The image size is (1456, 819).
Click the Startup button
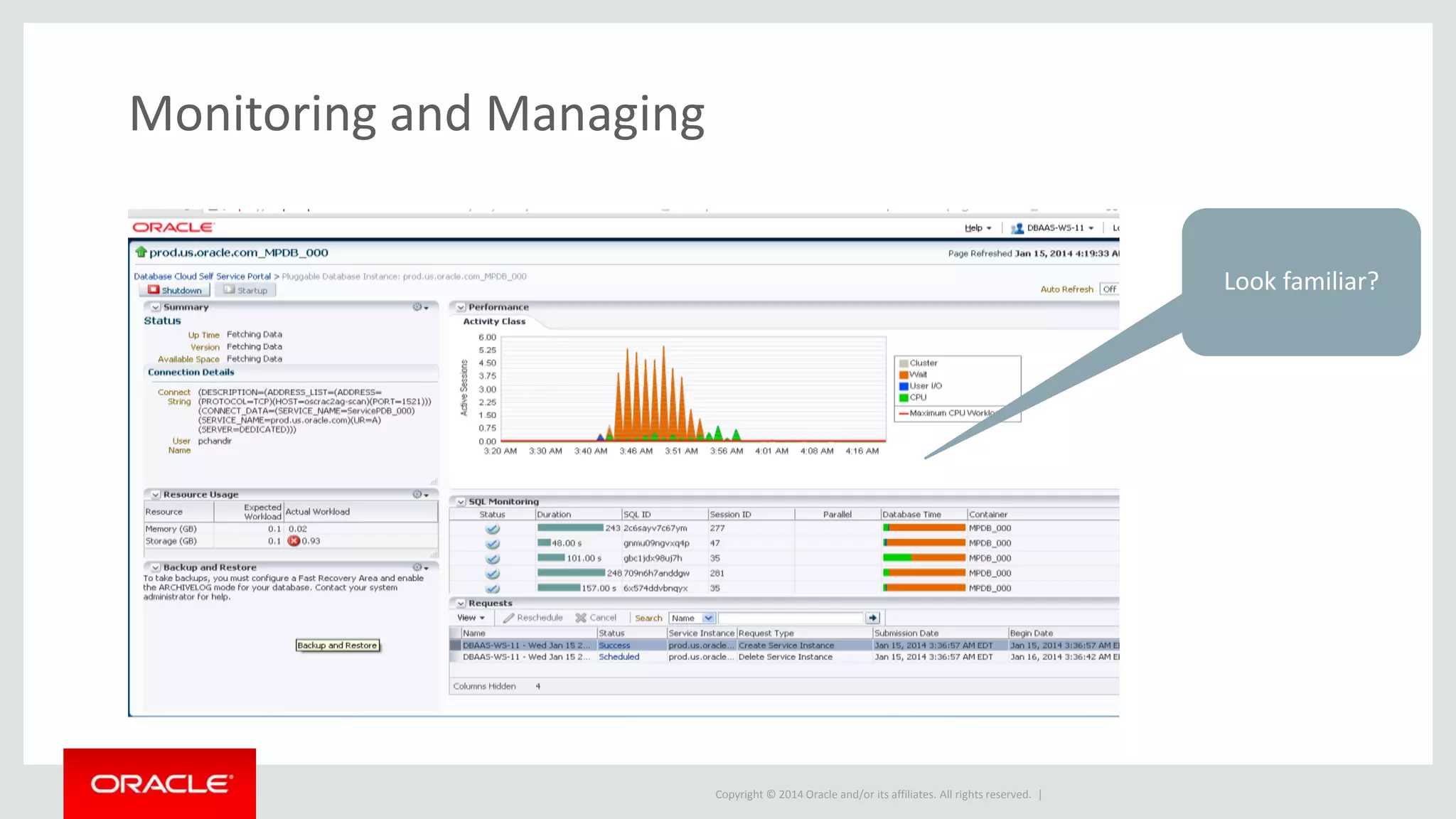click(x=245, y=290)
